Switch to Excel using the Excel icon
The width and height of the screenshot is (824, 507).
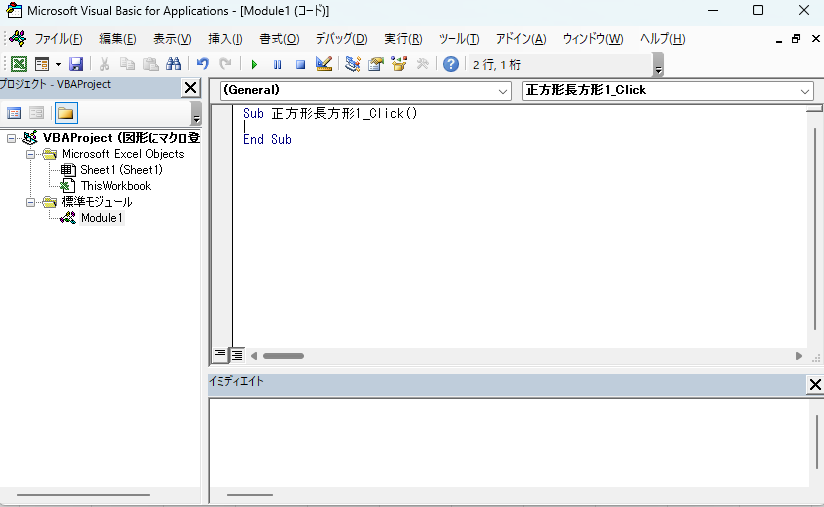(18, 64)
